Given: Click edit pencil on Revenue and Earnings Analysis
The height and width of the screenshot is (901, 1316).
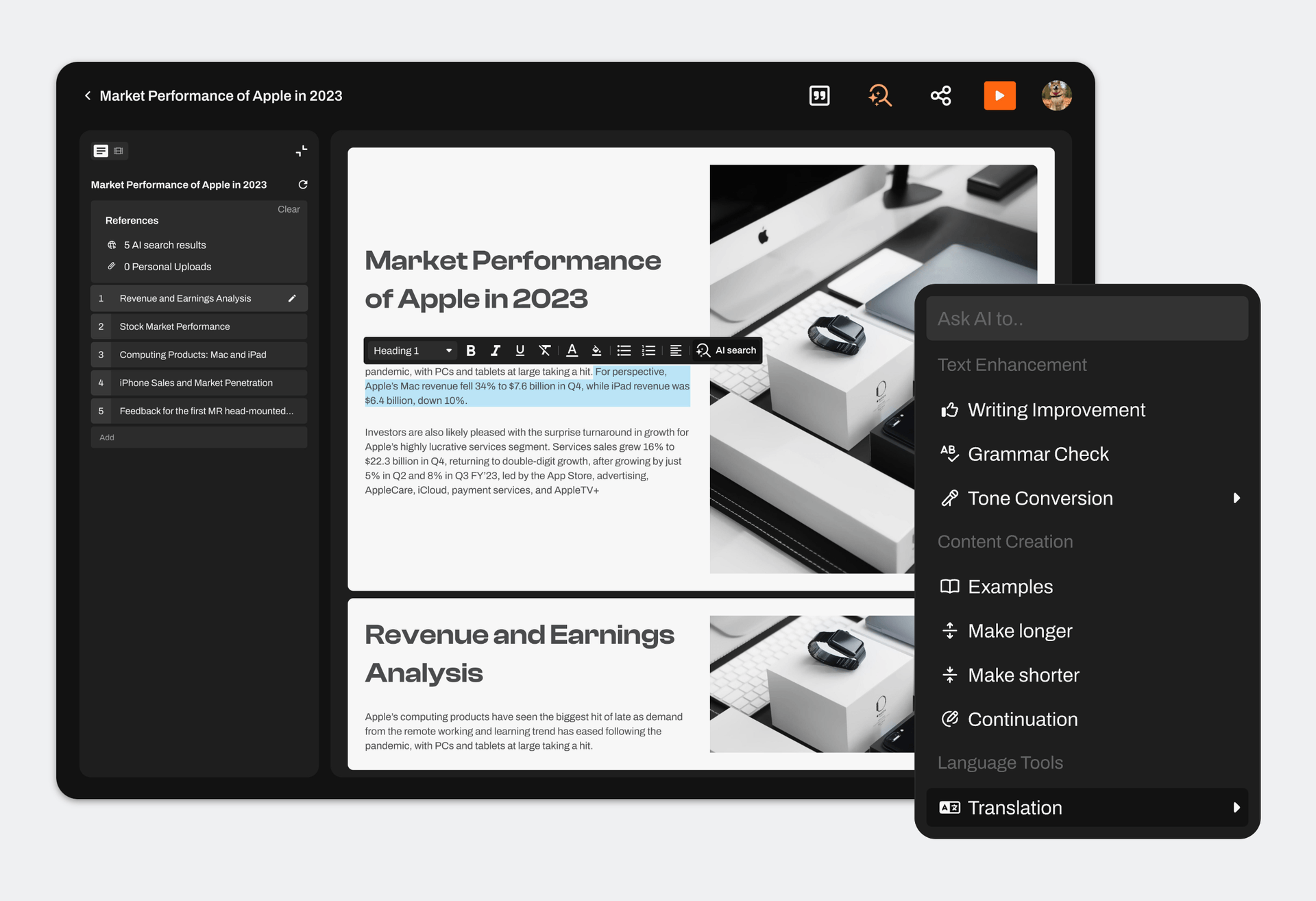Looking at the screenshot, I should coord(292,298).
